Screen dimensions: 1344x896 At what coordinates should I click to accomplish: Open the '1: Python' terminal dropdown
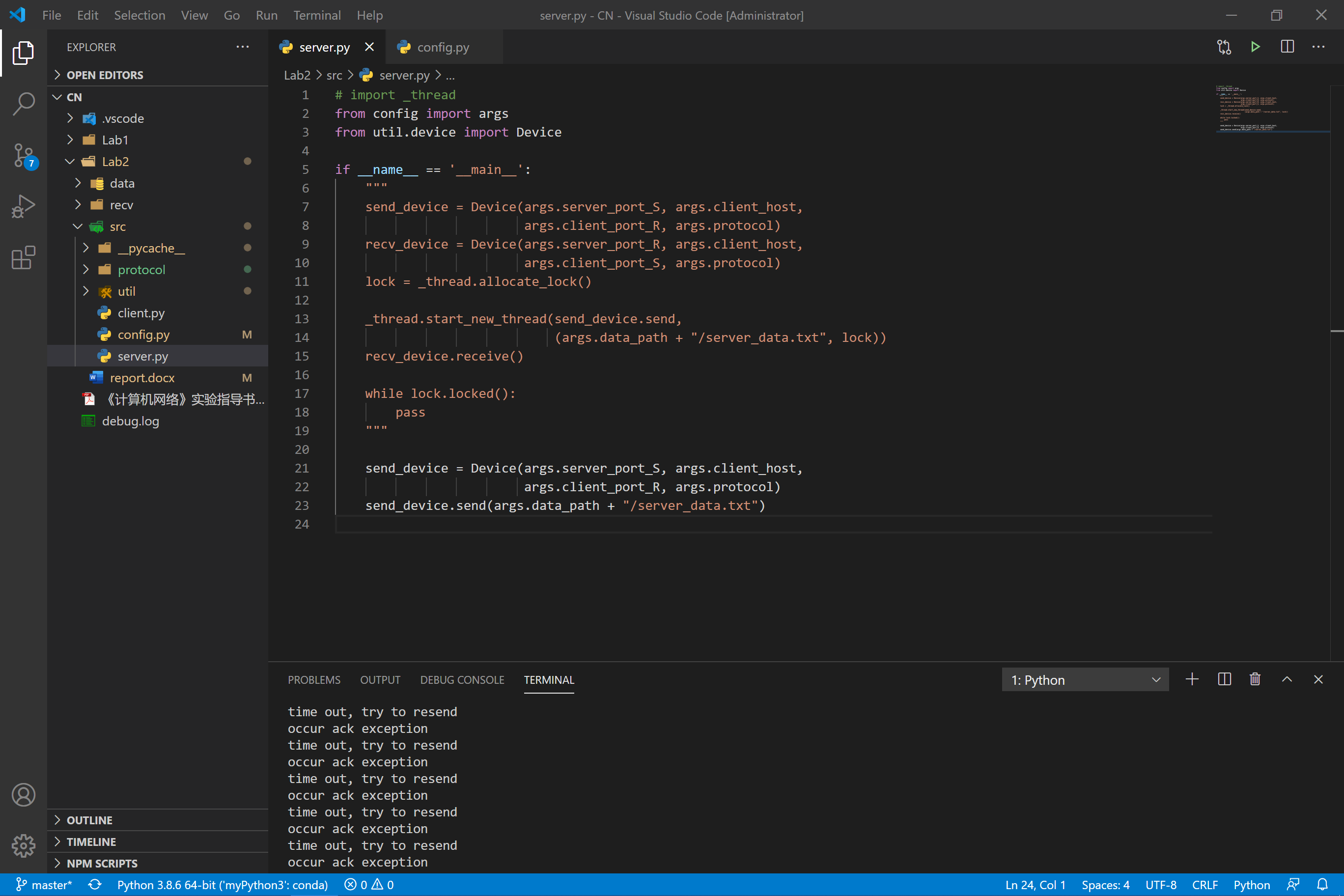tap(1085, 679)
